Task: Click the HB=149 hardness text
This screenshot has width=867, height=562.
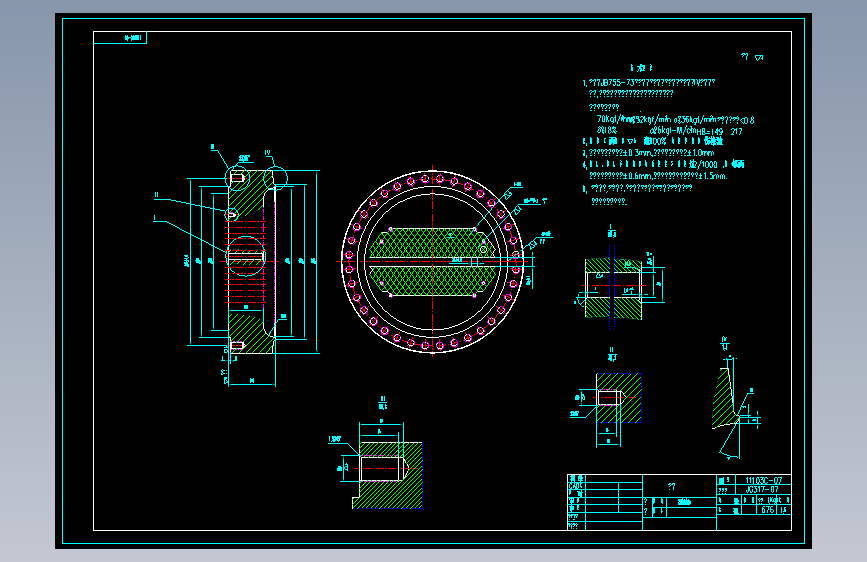Action: pyautogui.click(x=709, y=132)
